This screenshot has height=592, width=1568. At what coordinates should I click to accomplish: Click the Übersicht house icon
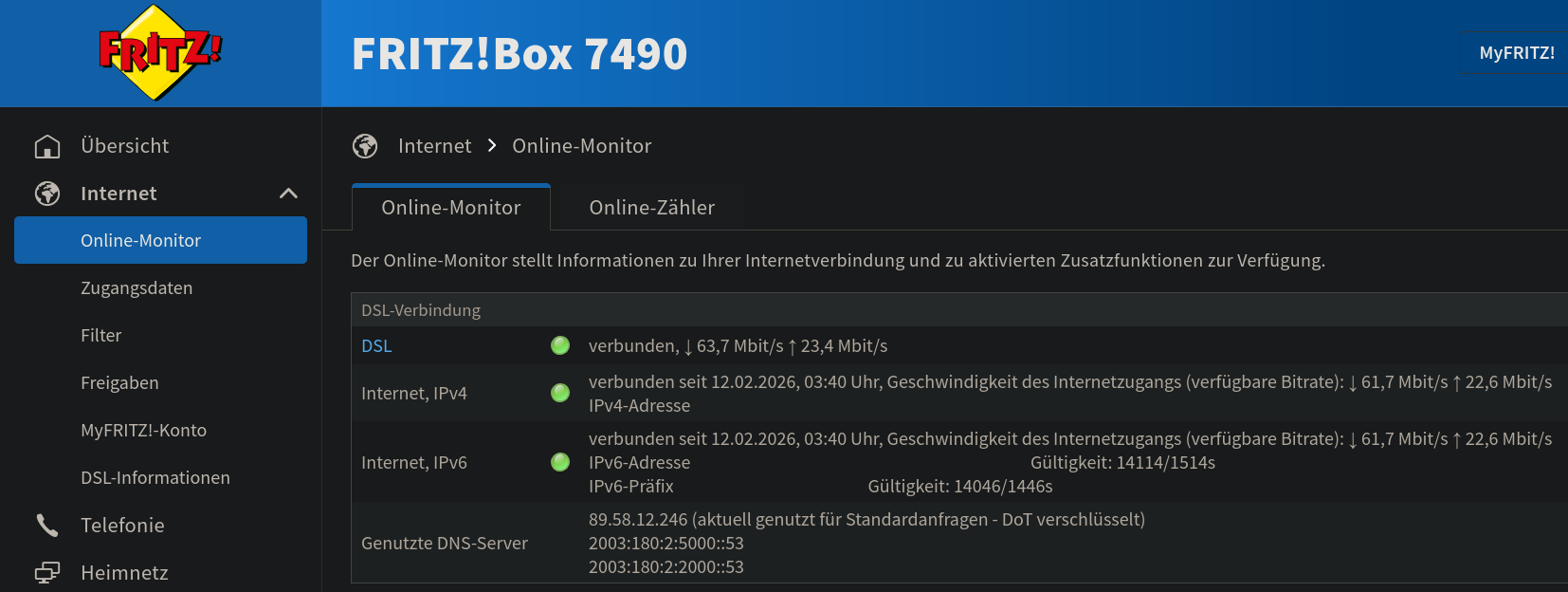click(47, 146)
